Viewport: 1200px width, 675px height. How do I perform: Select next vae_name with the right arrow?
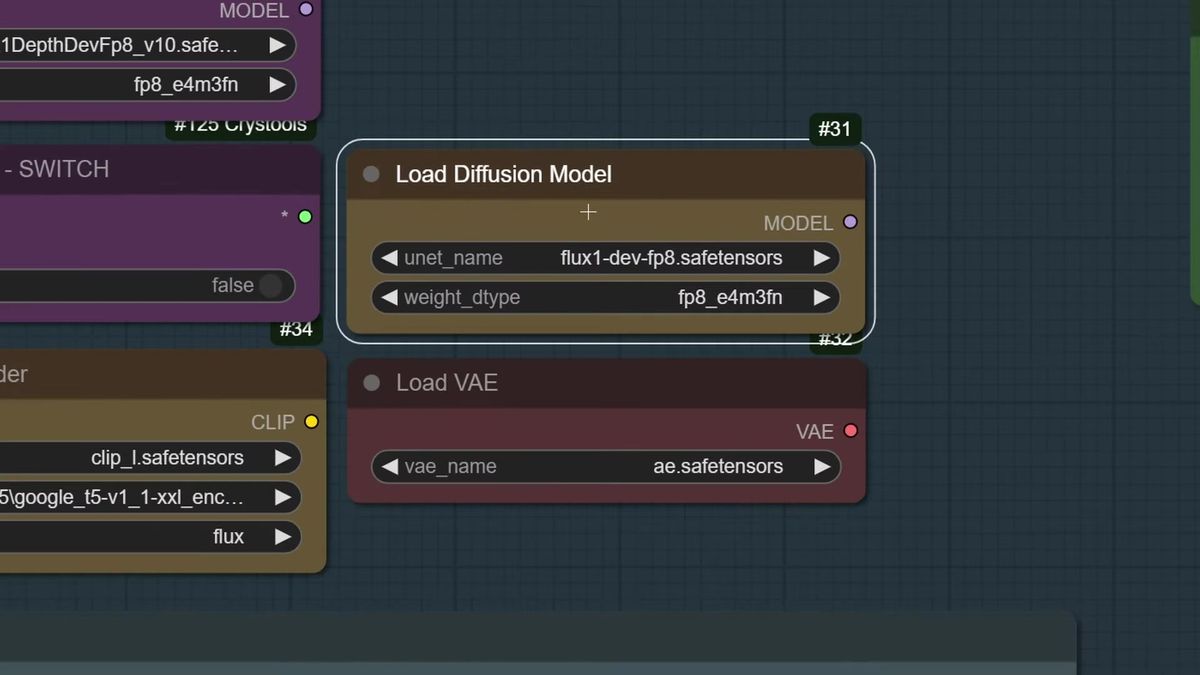point(821,466)
